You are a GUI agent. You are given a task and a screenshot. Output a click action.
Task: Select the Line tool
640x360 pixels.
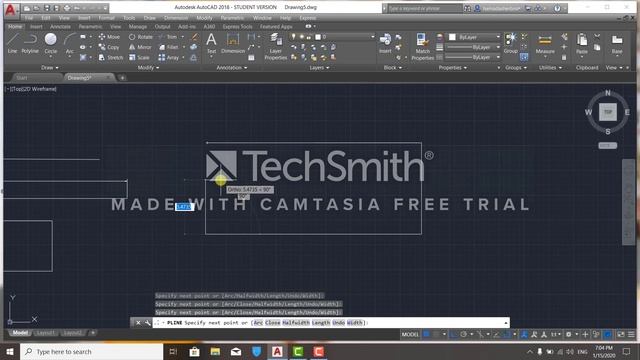[x=12, y=43]
